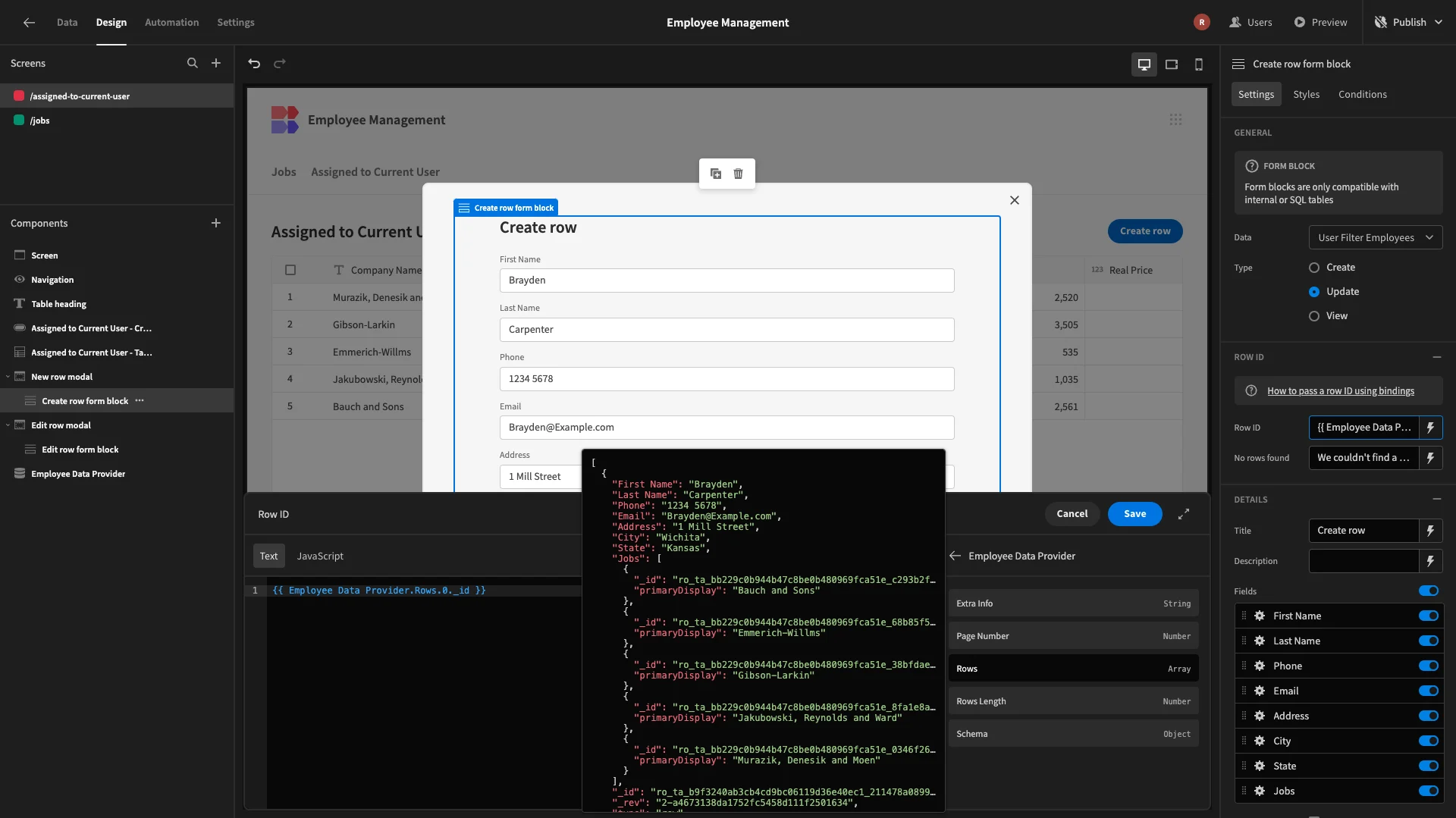Image resolution: width=1456 pixels, height=818 pixels.
Task: Select the Update type radio button
Action: click(x=1314, y=292)
